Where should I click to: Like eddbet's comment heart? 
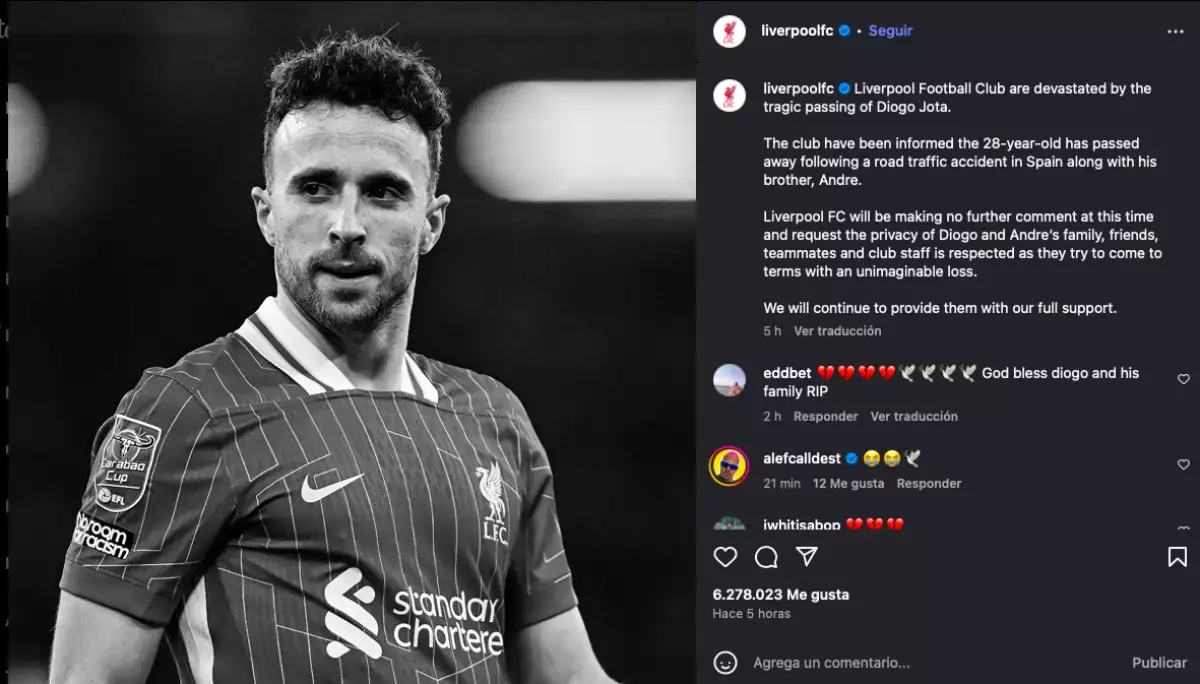[x=1183, y=379]
